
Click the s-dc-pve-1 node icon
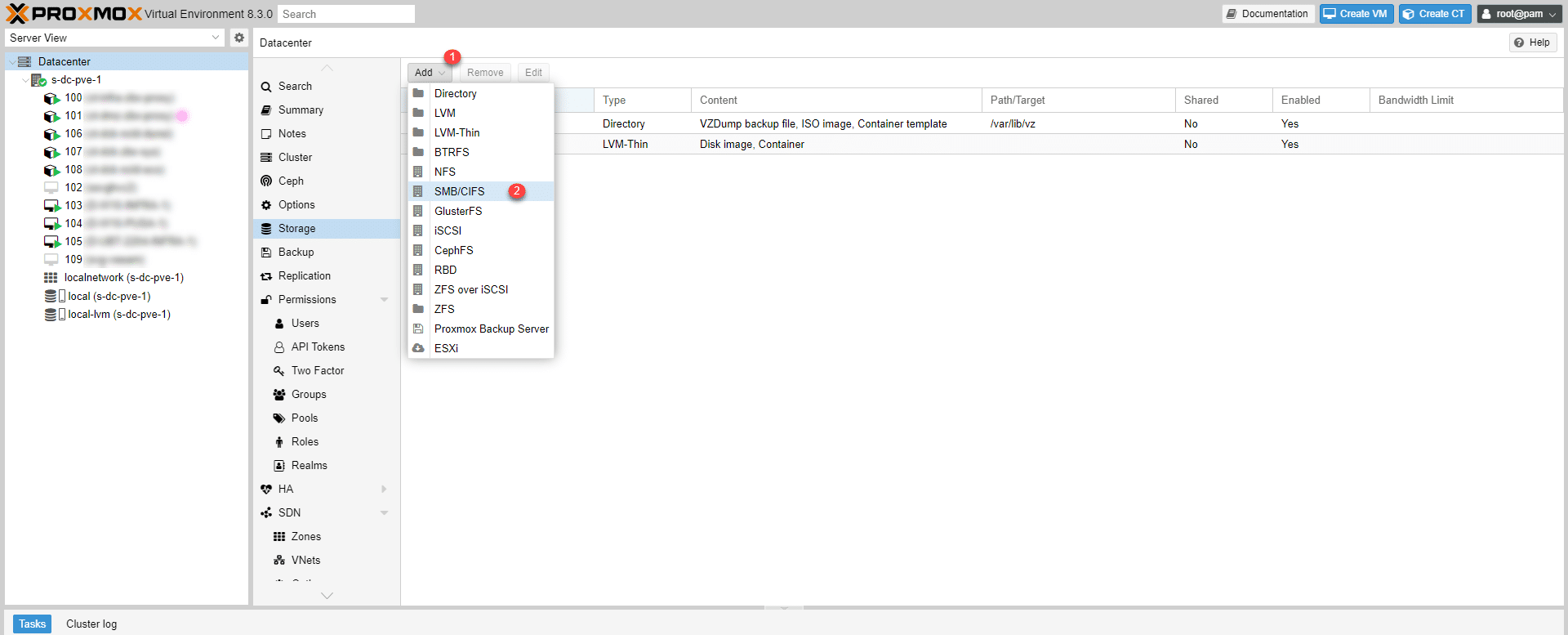(38, 80)
